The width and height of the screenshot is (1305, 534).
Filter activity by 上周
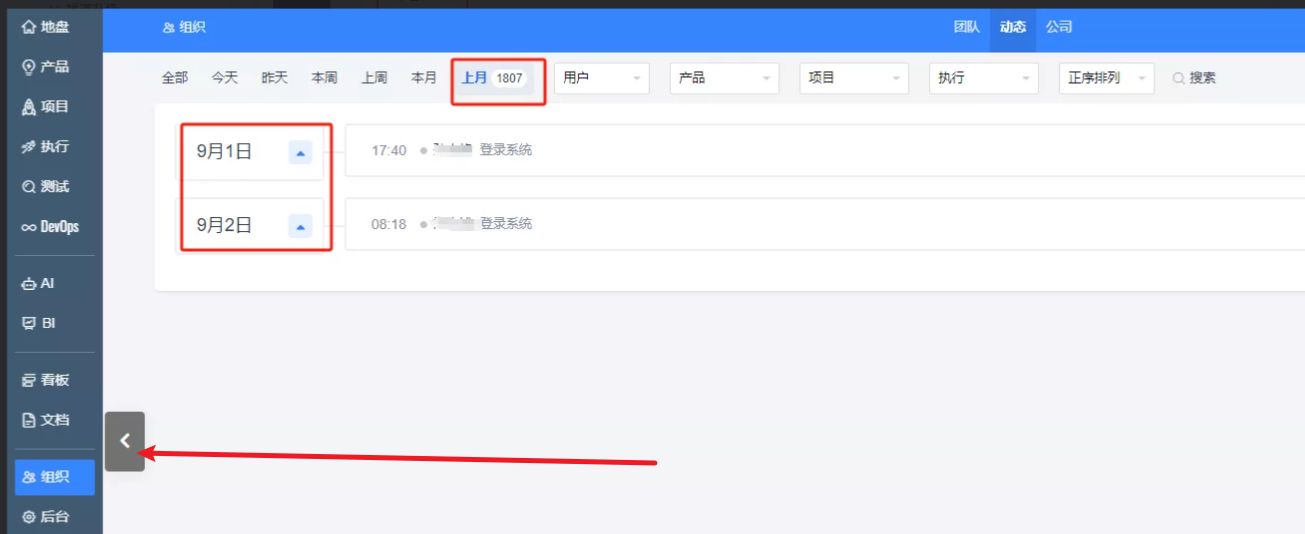374,78
